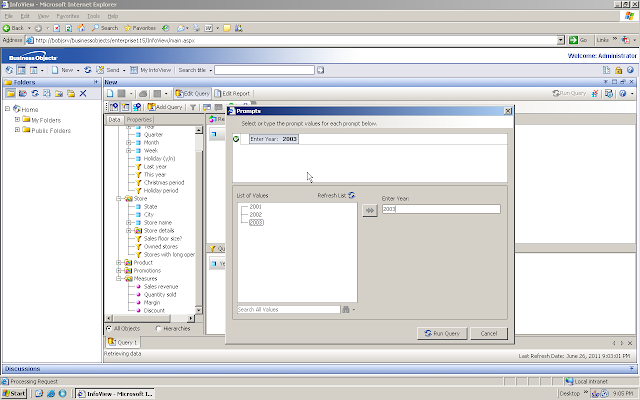The height and width of the screenshot is (400, 640).
Task: Click the InfoView taskbar button
Action: pos(116,393)
